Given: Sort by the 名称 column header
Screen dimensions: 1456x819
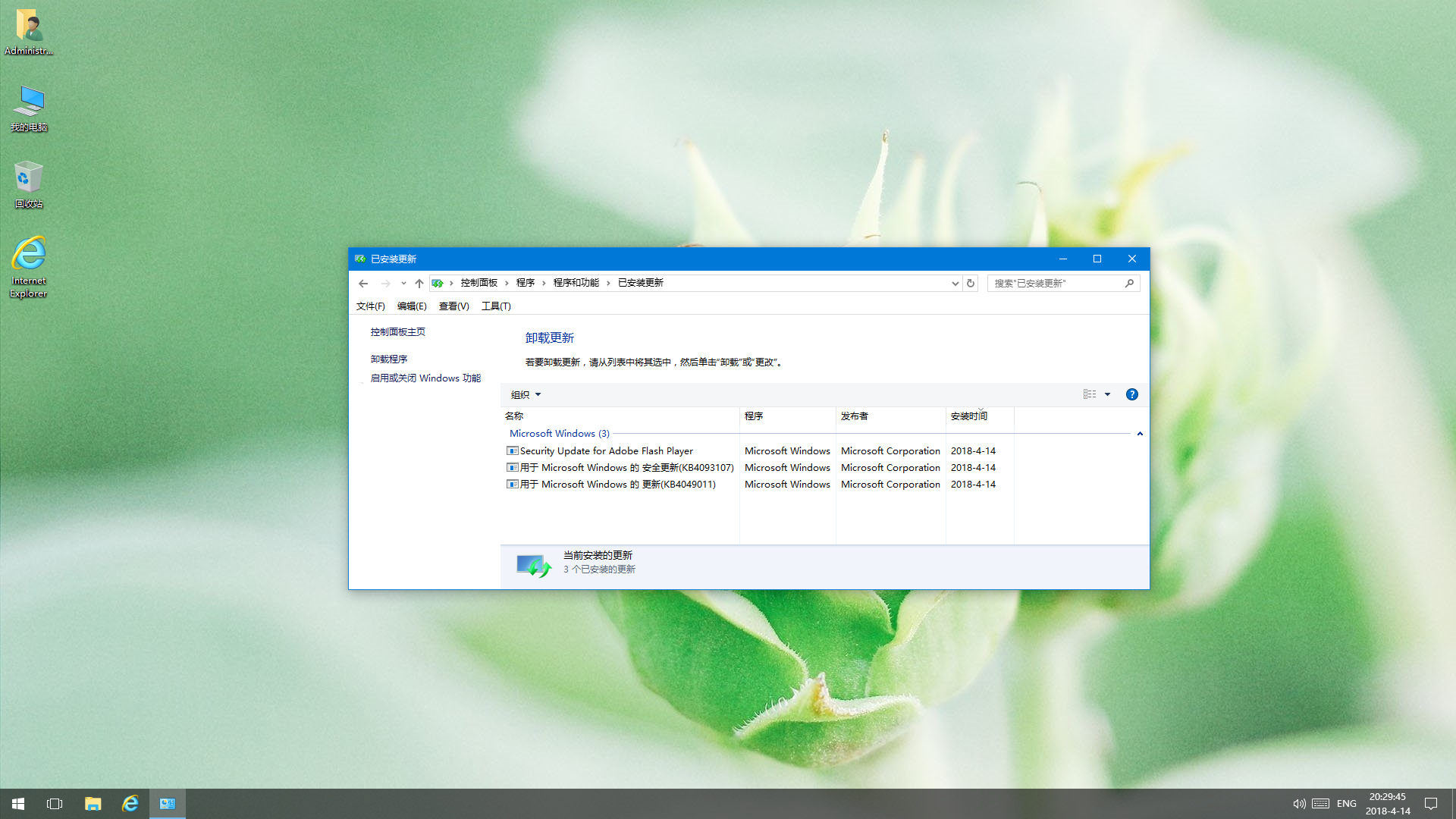Looking at the screenshot, I should point(620,416).
